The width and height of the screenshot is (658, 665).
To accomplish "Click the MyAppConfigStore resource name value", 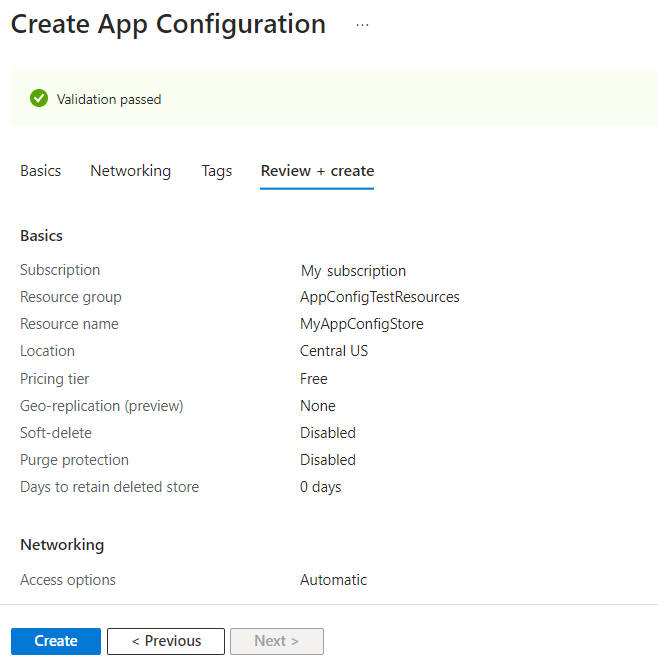I will point(362,324).
